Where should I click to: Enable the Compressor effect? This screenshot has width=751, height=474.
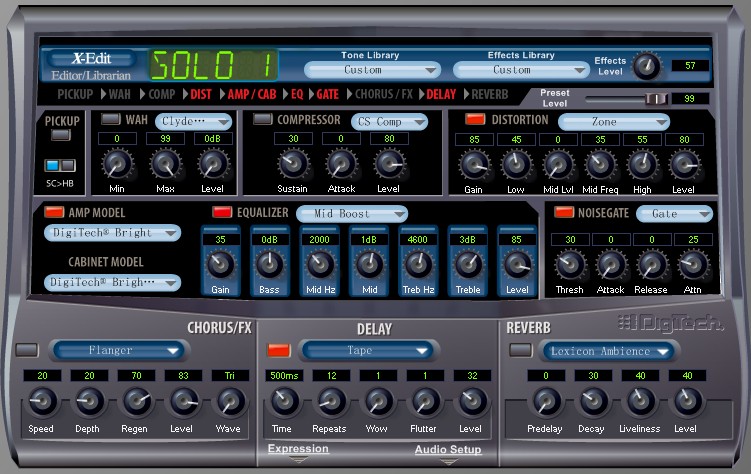pyautogui.click(x=262, y=119)
